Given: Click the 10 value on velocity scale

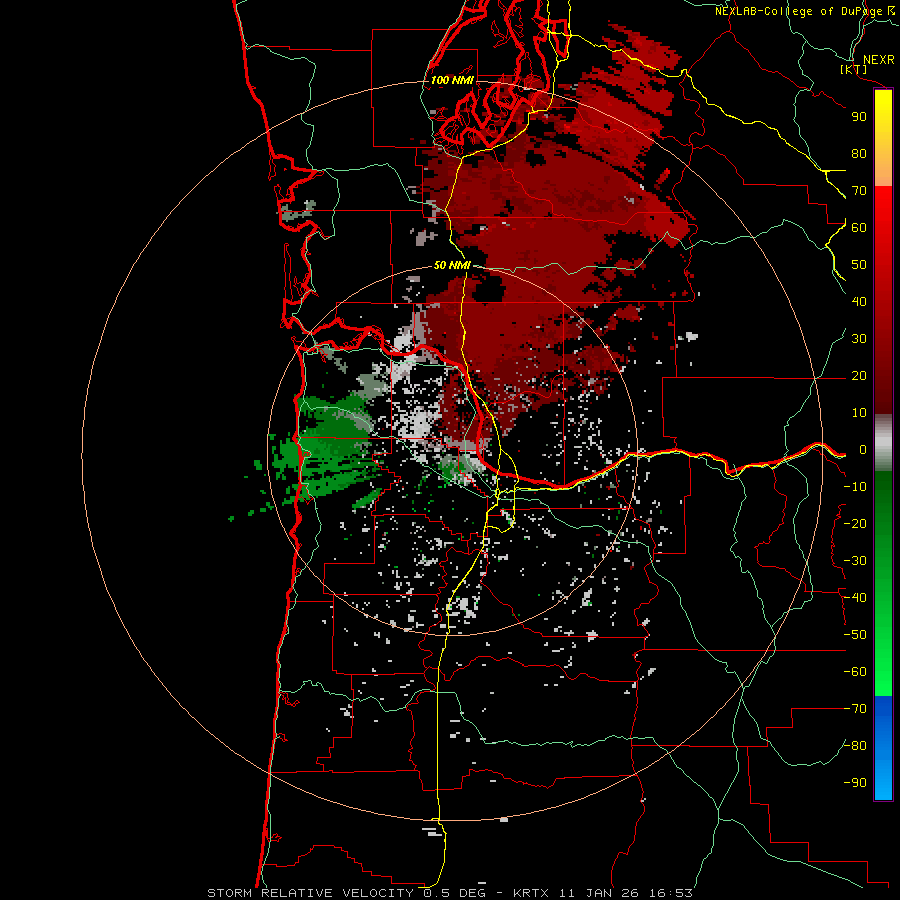Looking at the screenshot, I should click(x=859, y=413).
